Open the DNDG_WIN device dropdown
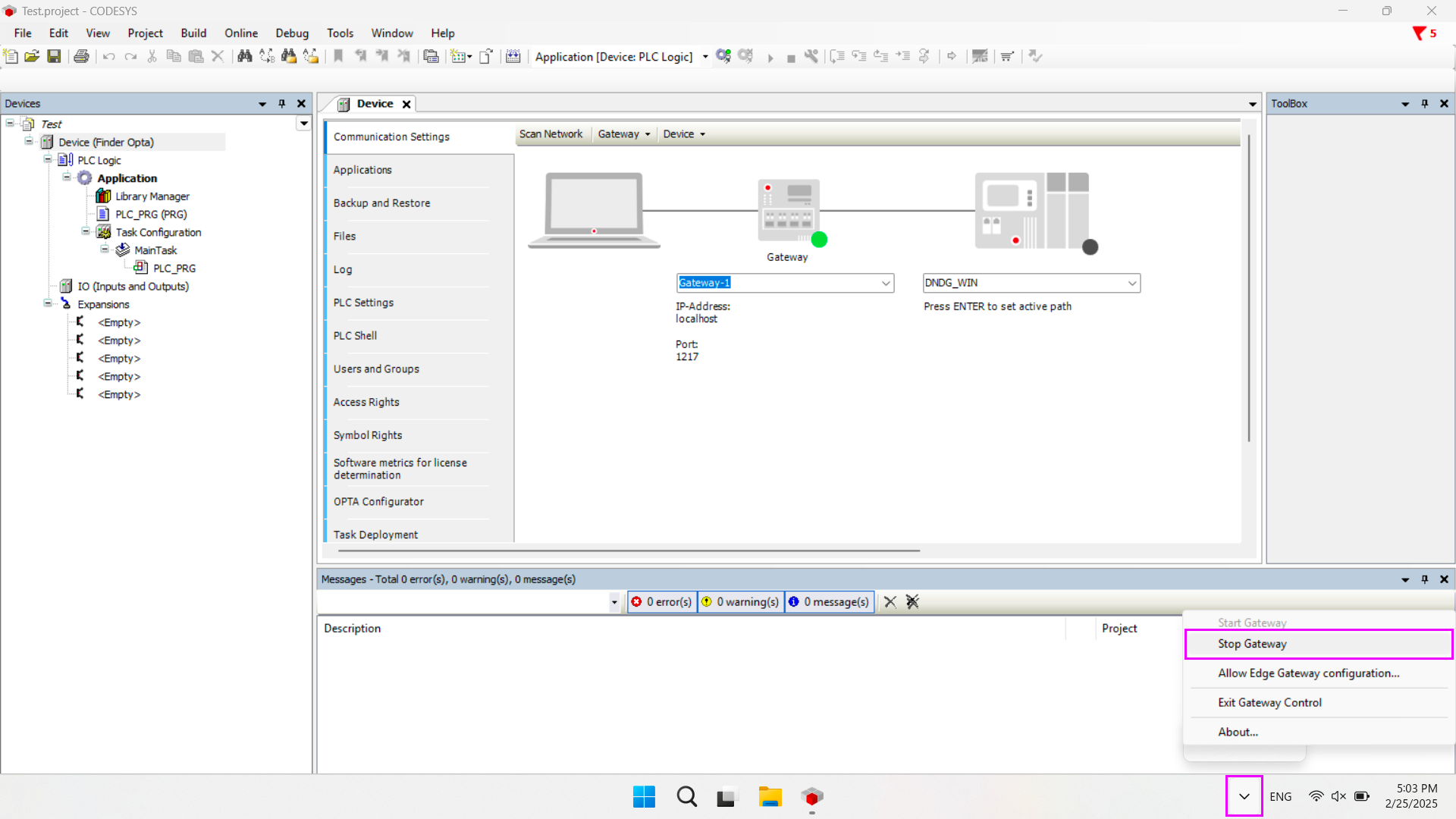 point(1131,283)
